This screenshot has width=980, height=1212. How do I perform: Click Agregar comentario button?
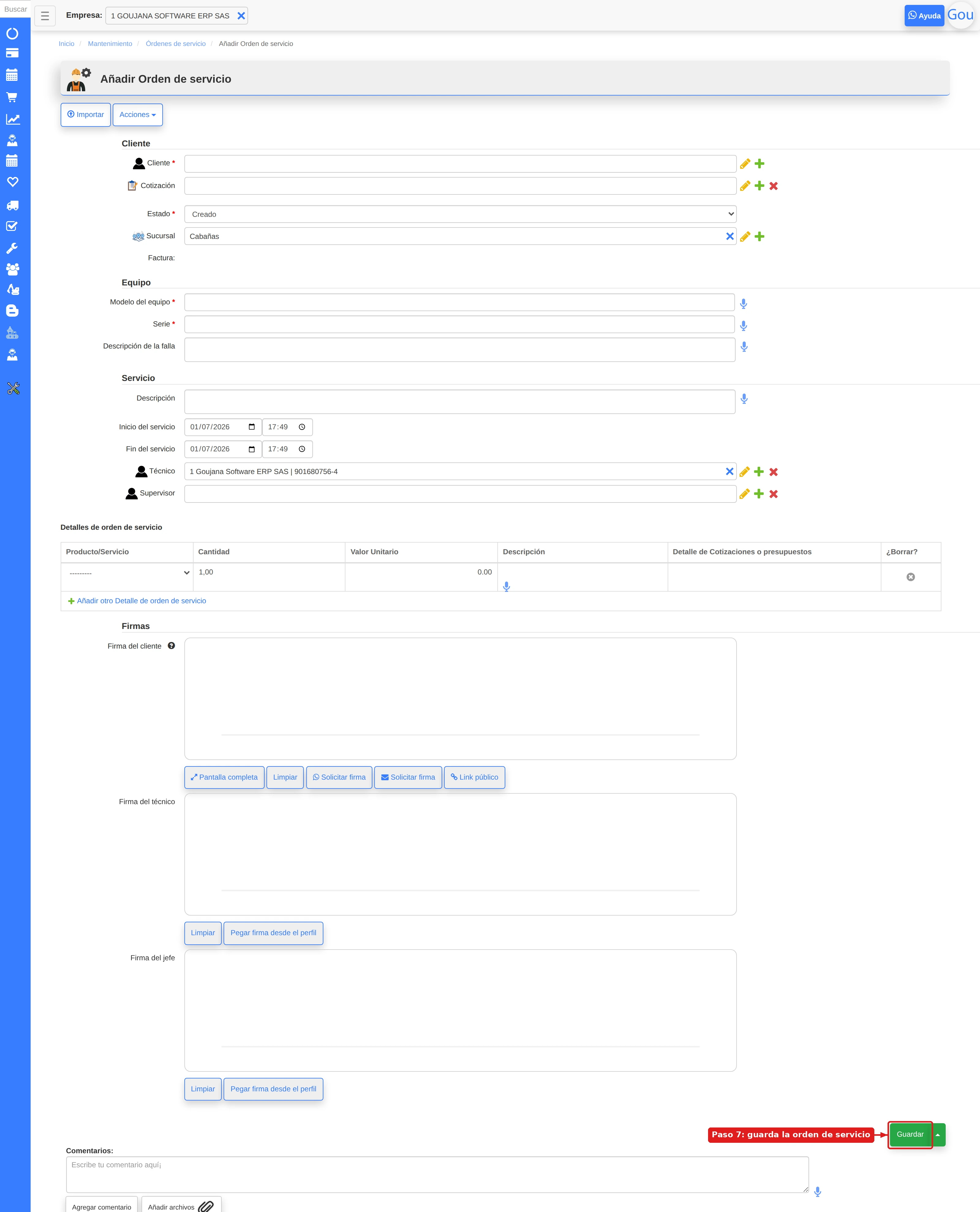[102, 1205]
